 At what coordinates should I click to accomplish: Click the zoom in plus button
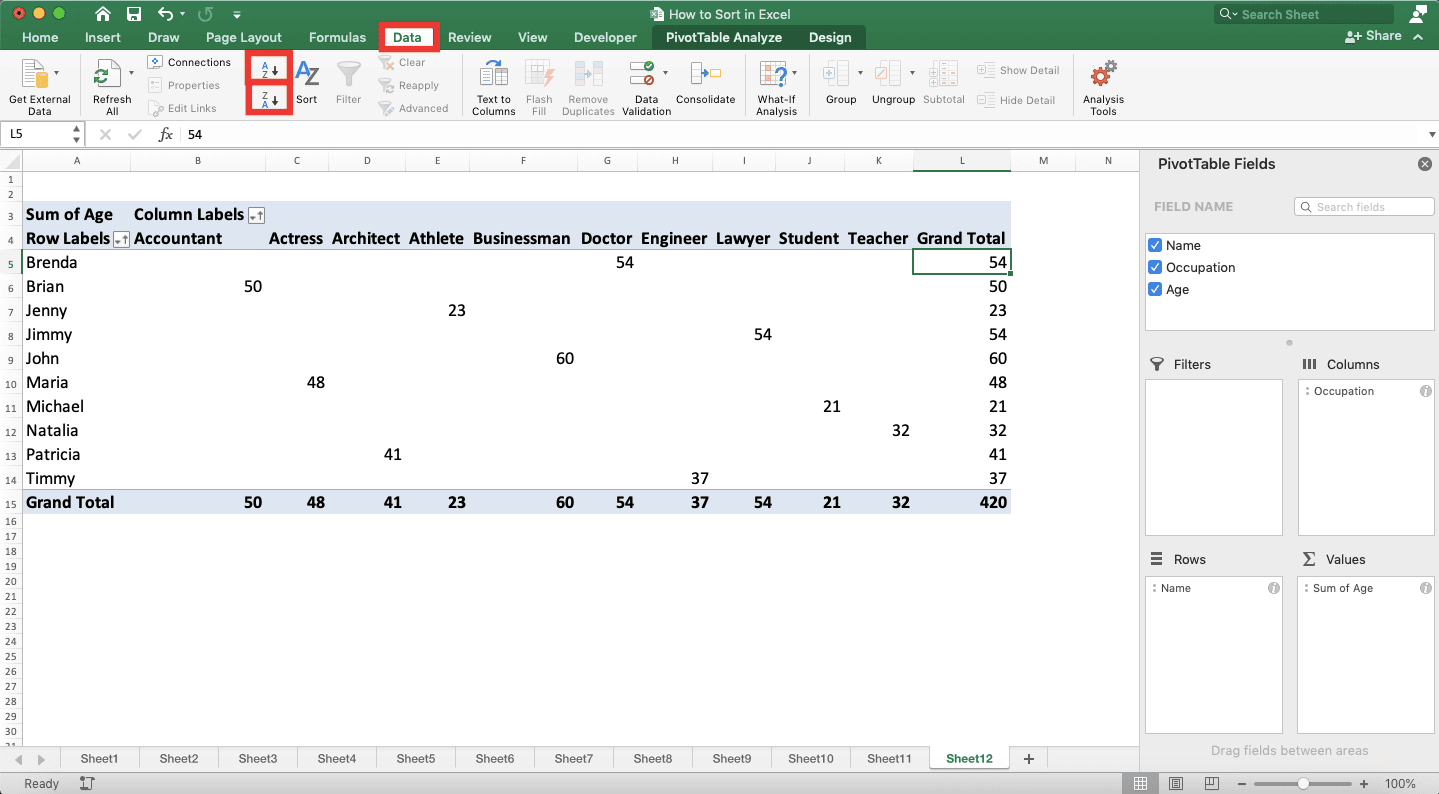[x=1365, y=784]
